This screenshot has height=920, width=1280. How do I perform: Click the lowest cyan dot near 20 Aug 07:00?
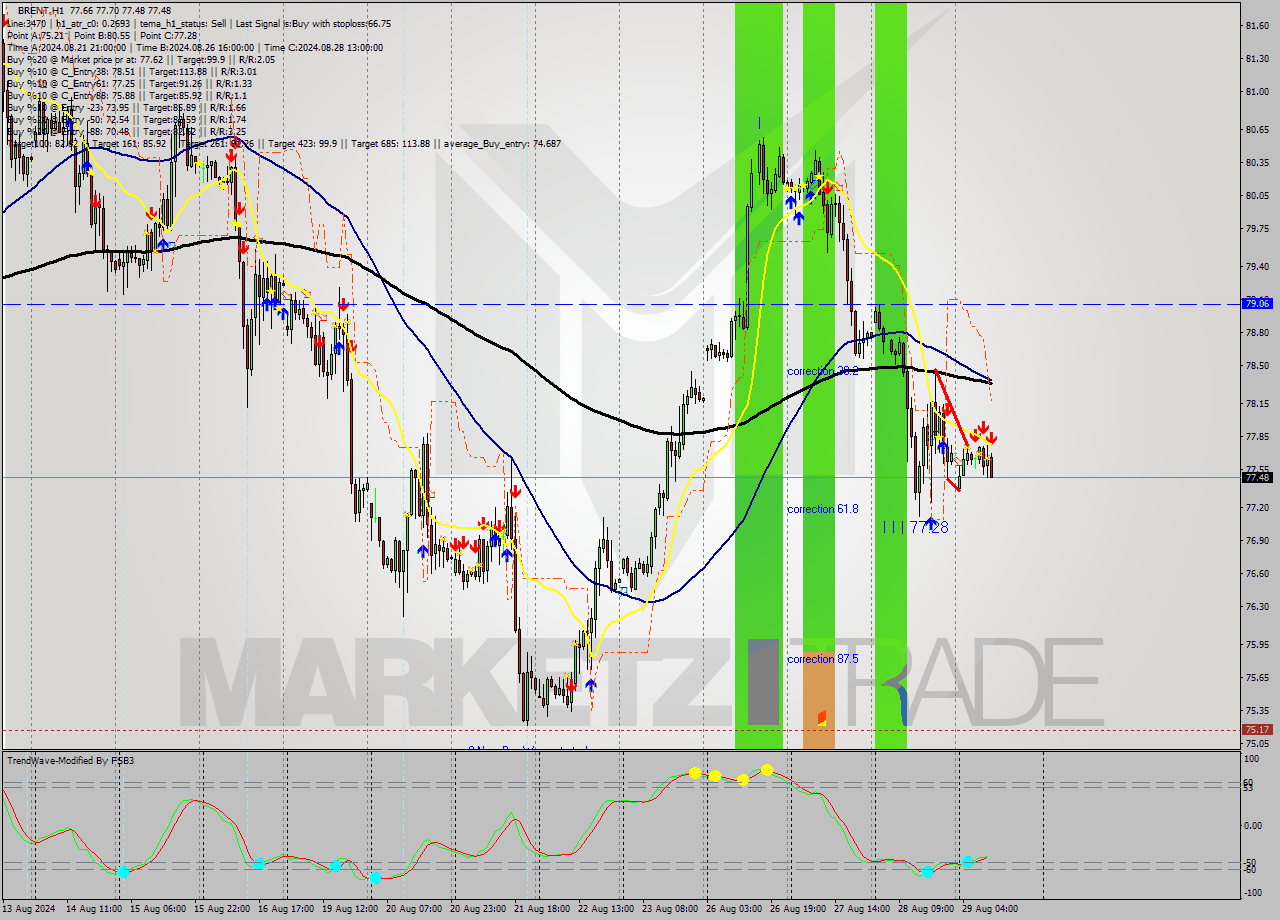pos(375,877)
